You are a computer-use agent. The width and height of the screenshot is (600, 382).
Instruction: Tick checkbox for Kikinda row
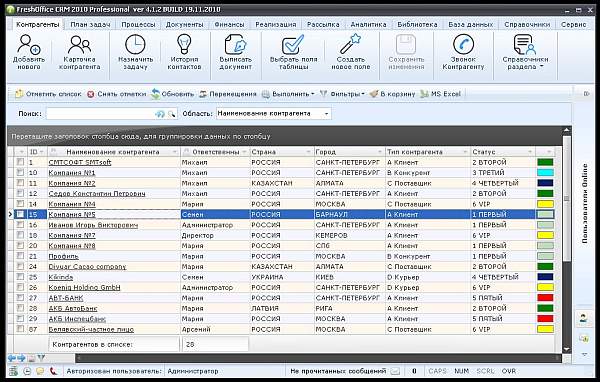tap(20, 276)
